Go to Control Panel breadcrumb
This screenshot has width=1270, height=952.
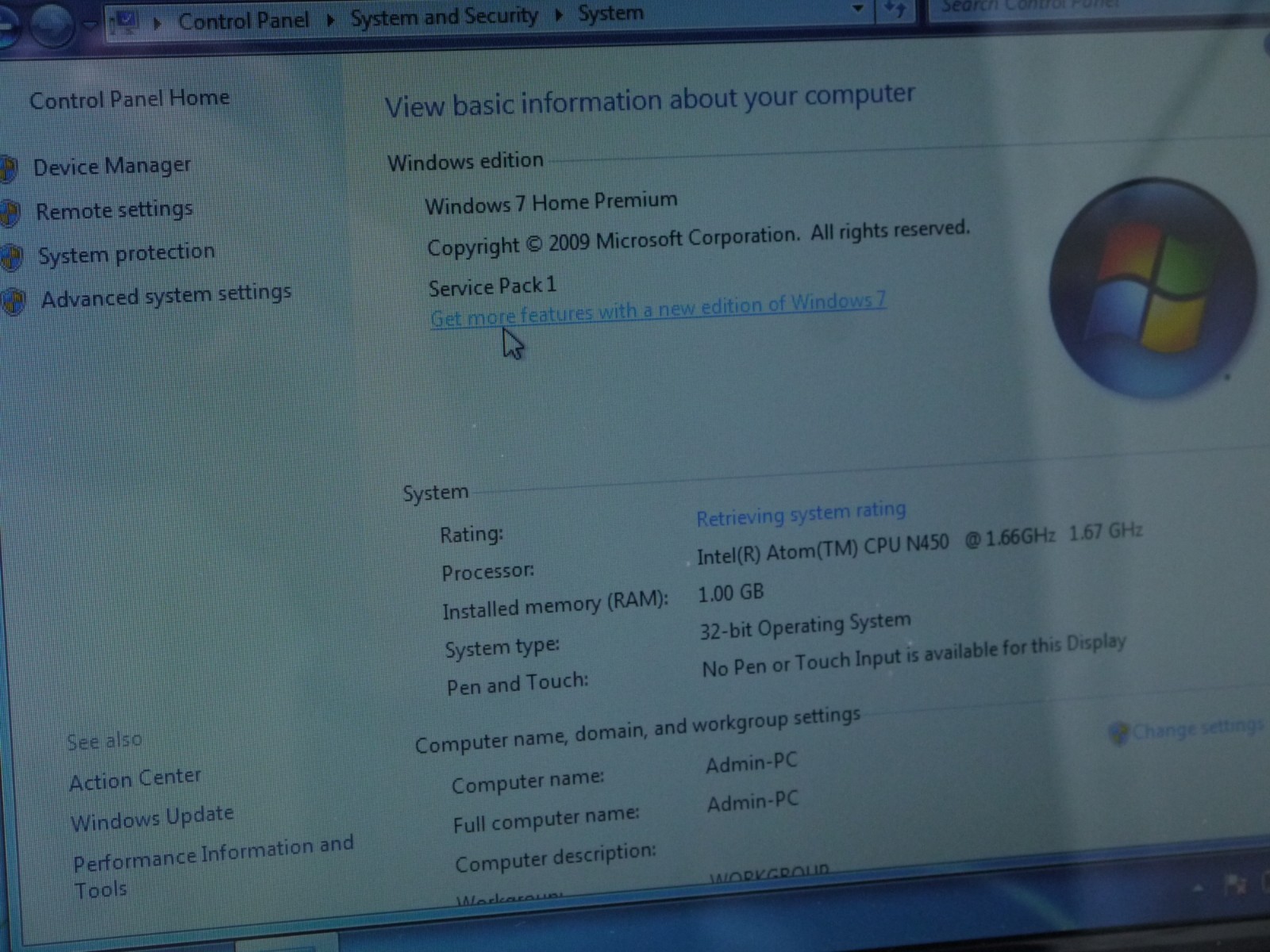[x=244, y=21]
